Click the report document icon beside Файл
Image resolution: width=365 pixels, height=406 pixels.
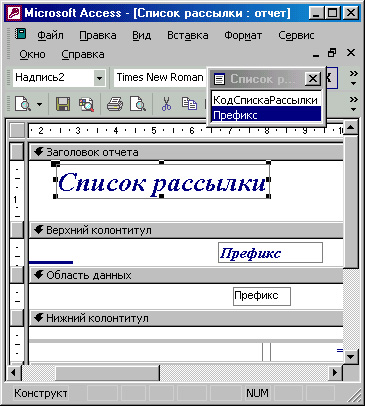pos(20,34)
